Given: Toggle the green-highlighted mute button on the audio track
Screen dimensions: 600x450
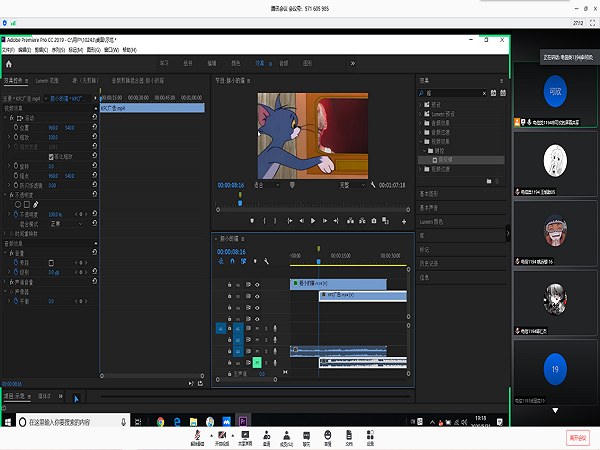Looking at the screenshot, I should [x=257, y=362].
